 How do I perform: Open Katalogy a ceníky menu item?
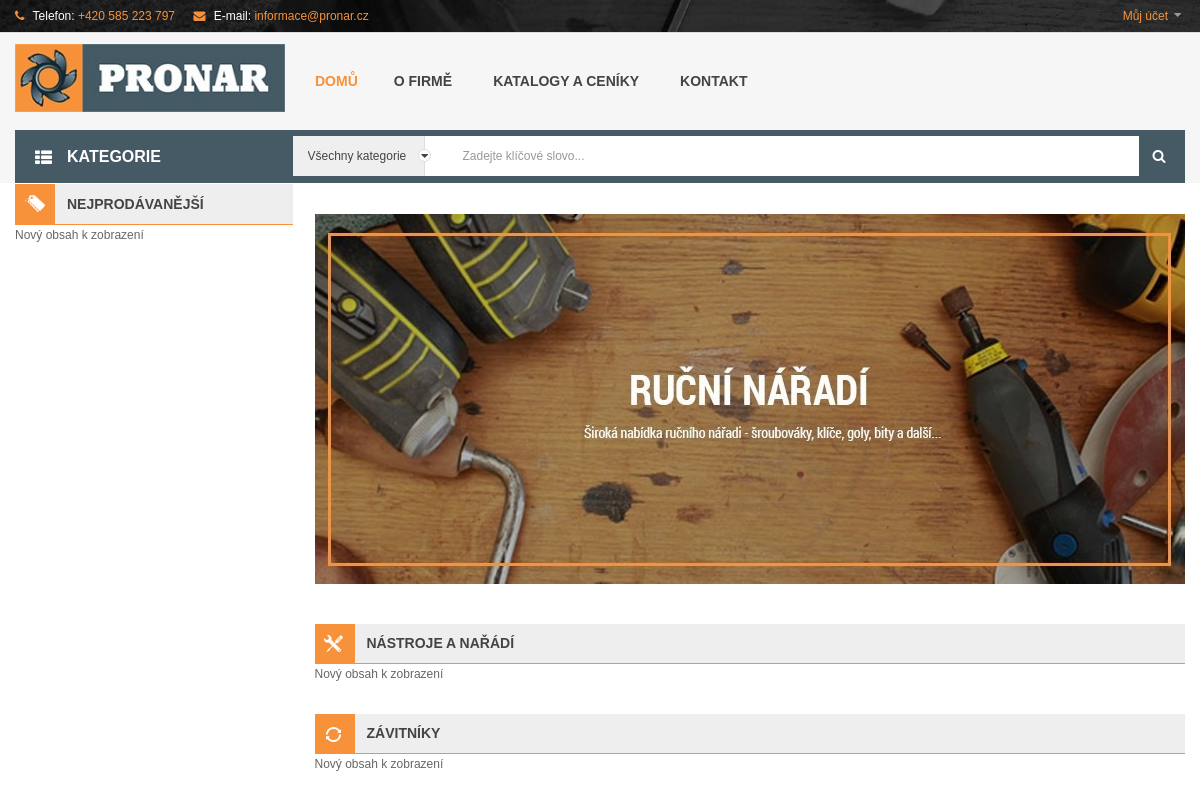[566, 81]
